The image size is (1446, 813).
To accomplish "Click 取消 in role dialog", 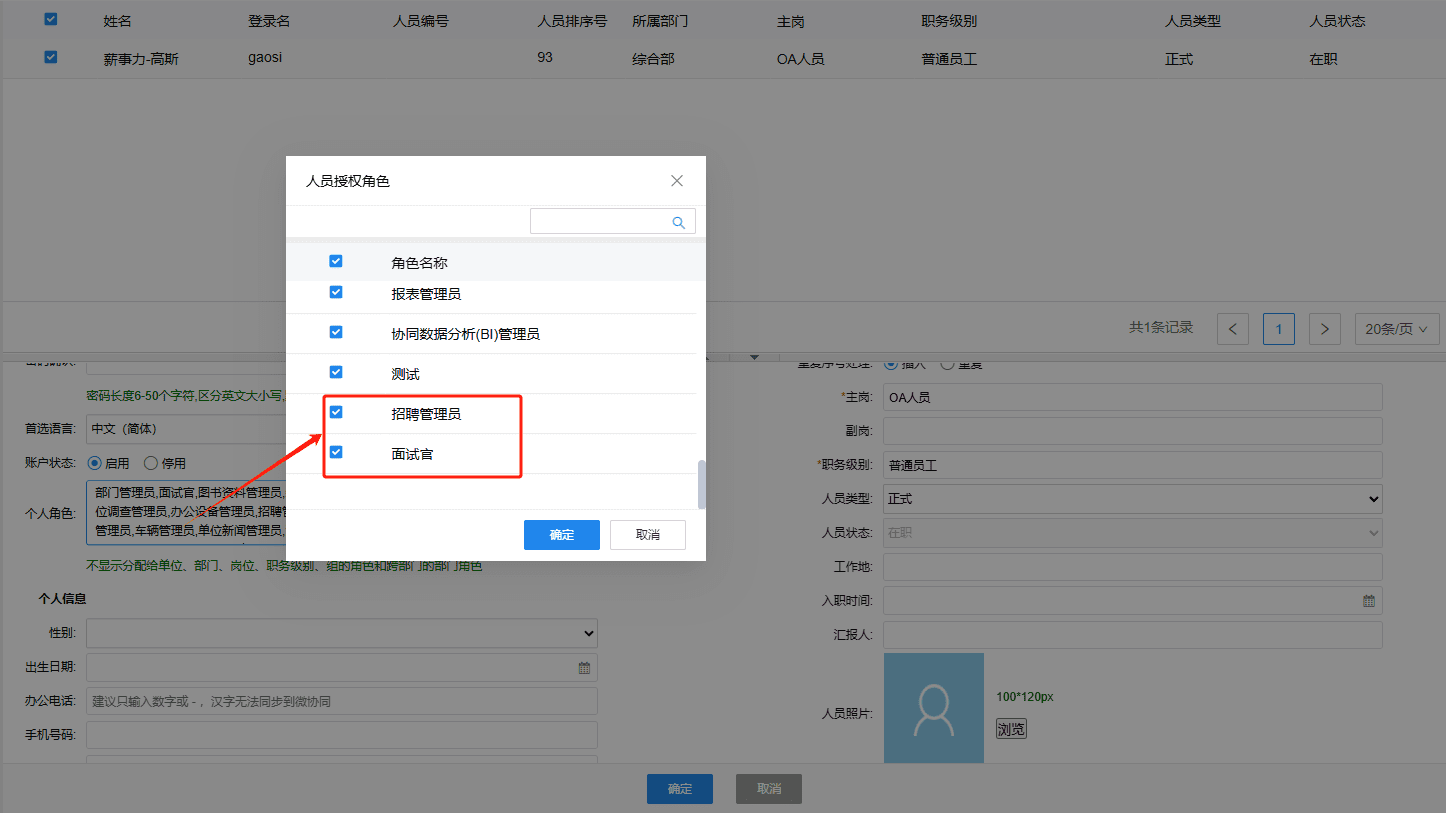I will click(x=648, y=535).
